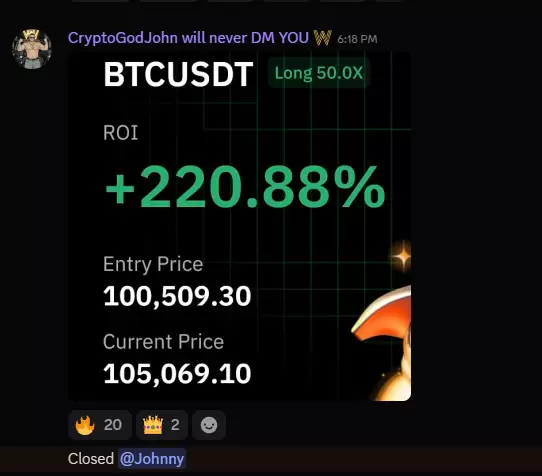Click the Entry Price label
This screenshot has width=542, height=476.
pos(153,264)
